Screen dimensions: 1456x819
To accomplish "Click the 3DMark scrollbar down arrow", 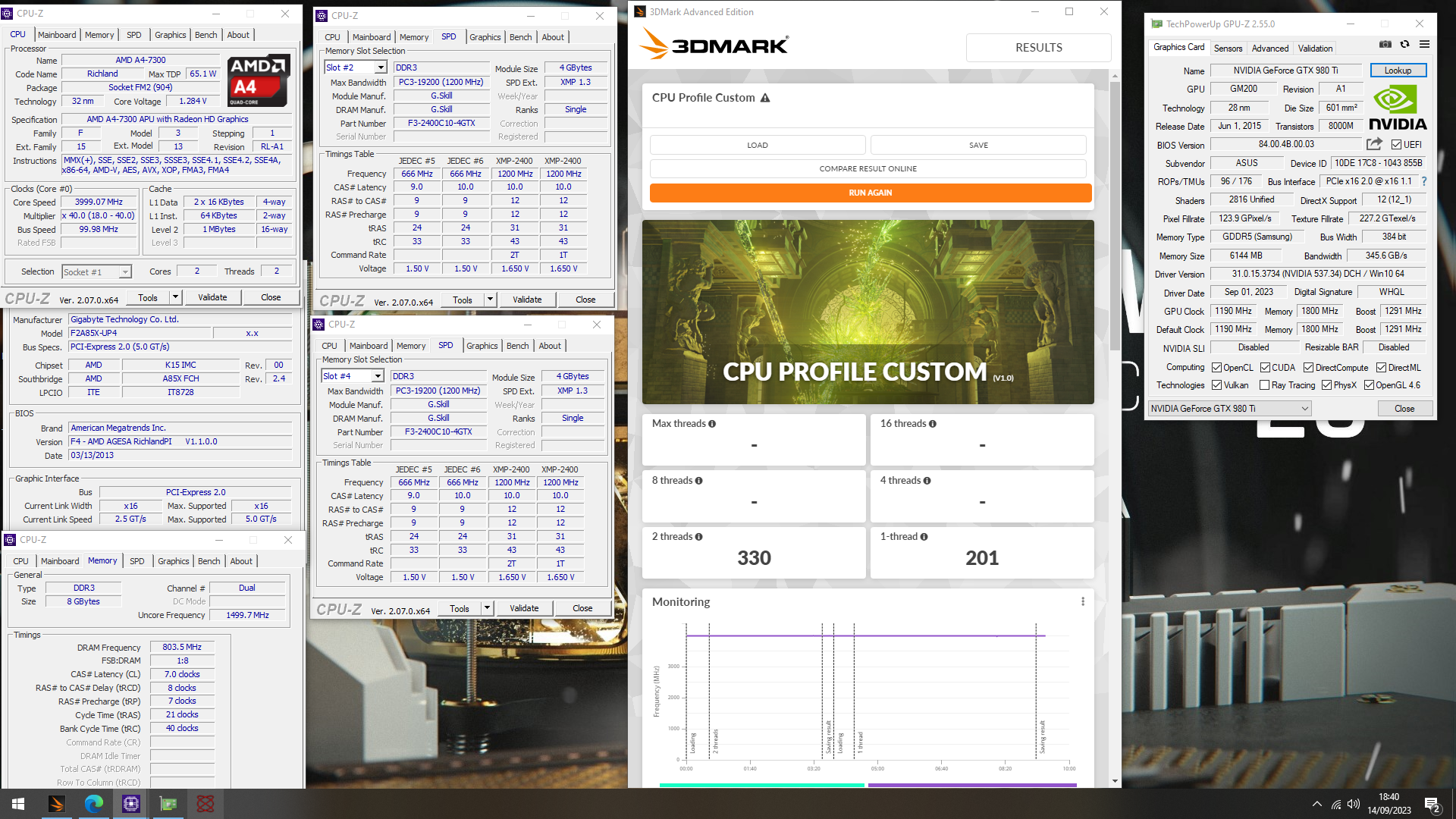I will pos(1115,781).
